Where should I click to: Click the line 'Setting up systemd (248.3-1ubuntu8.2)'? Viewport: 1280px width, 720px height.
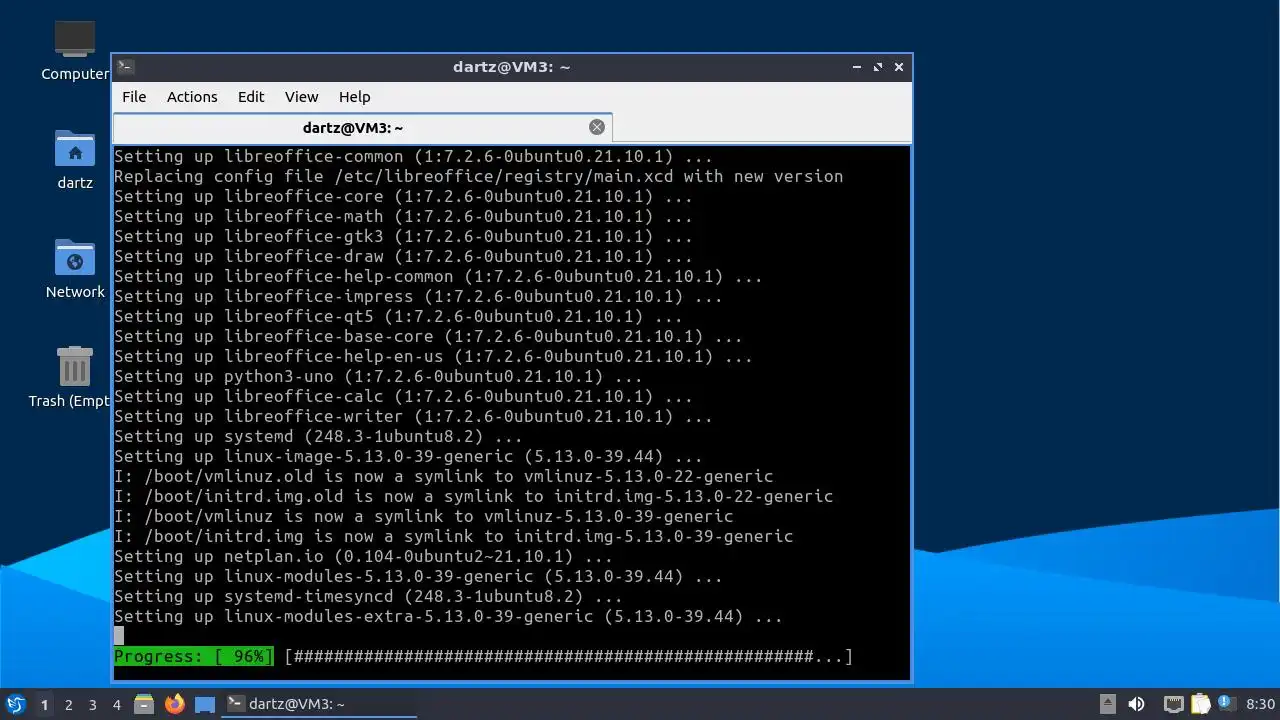point(318,437)
